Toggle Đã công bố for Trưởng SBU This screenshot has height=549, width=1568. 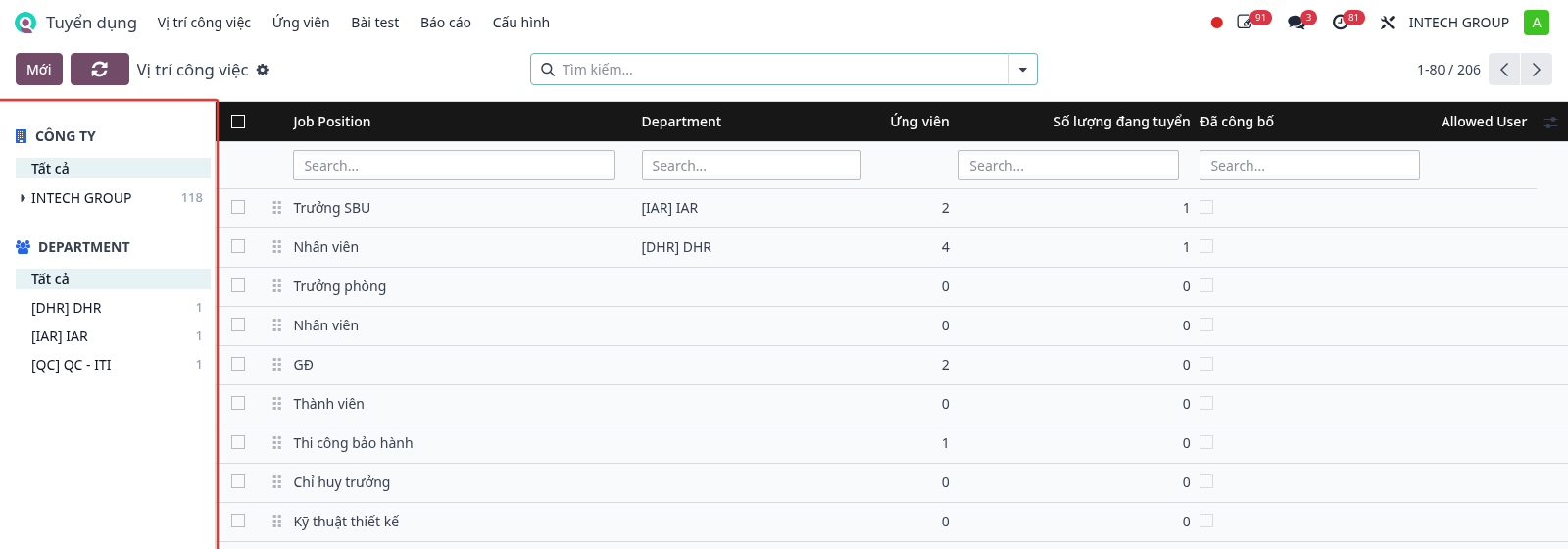click(1206, 207)
